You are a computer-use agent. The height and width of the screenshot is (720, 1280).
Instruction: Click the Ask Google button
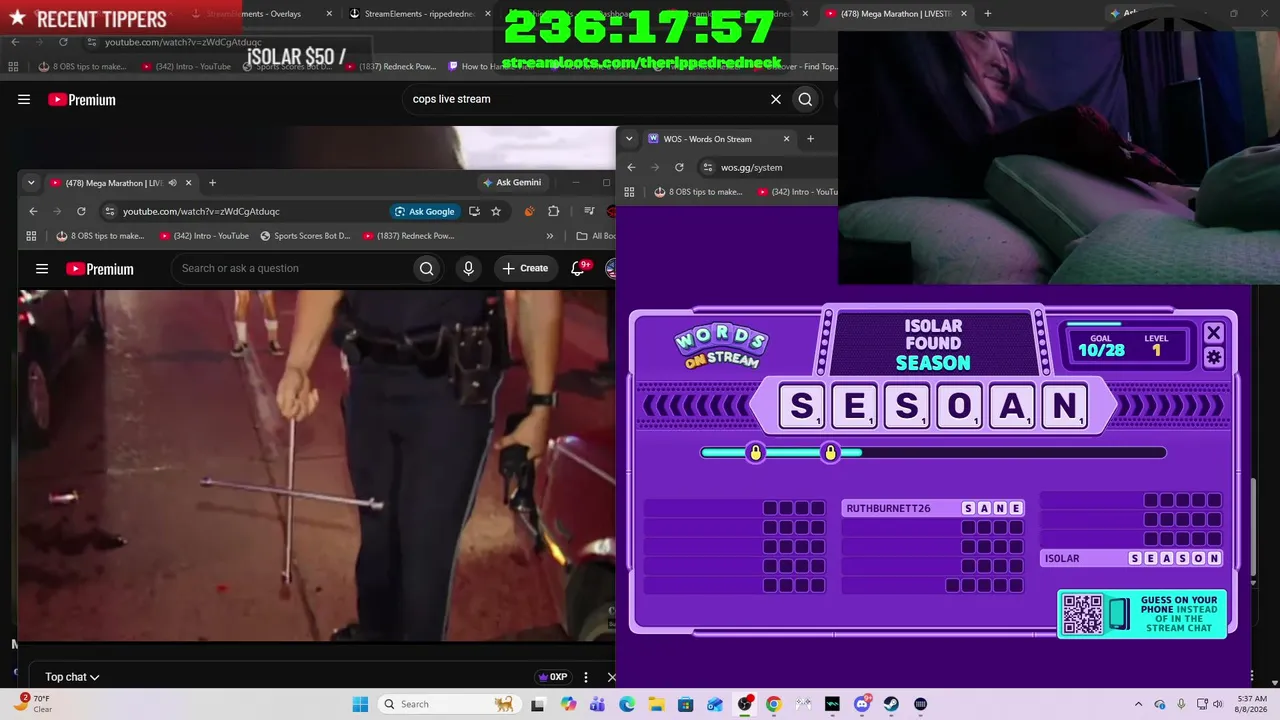click(424, 211)
